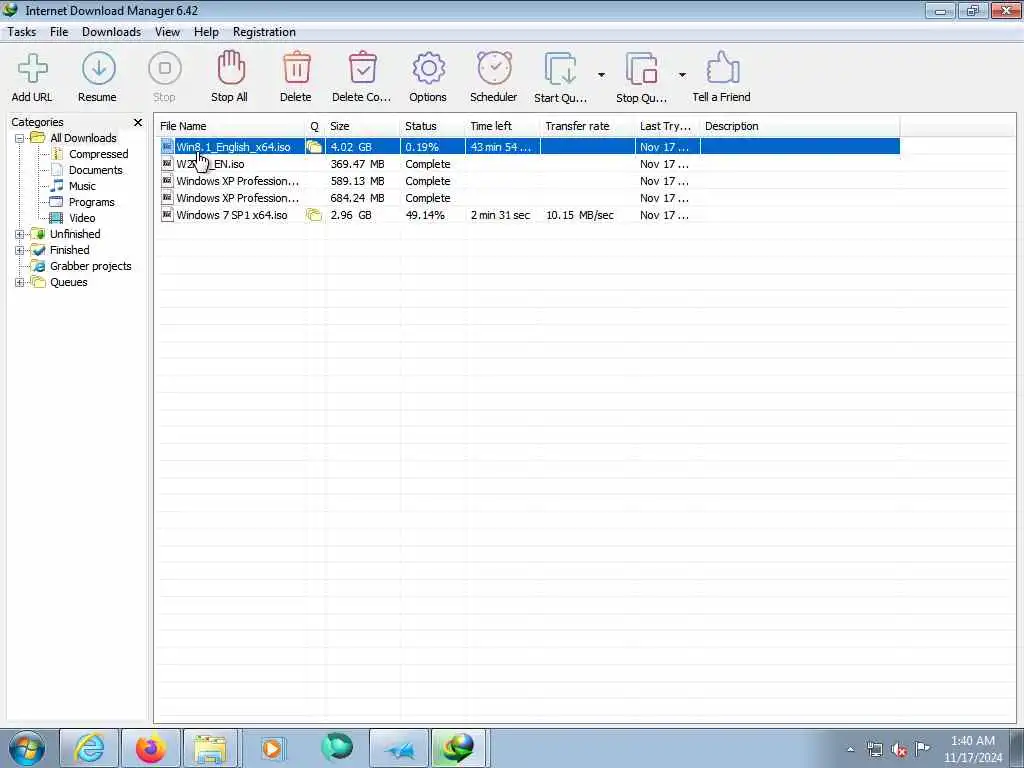Sort by Q queue column header
1024x768 pixels.
(x=315, y=126)
